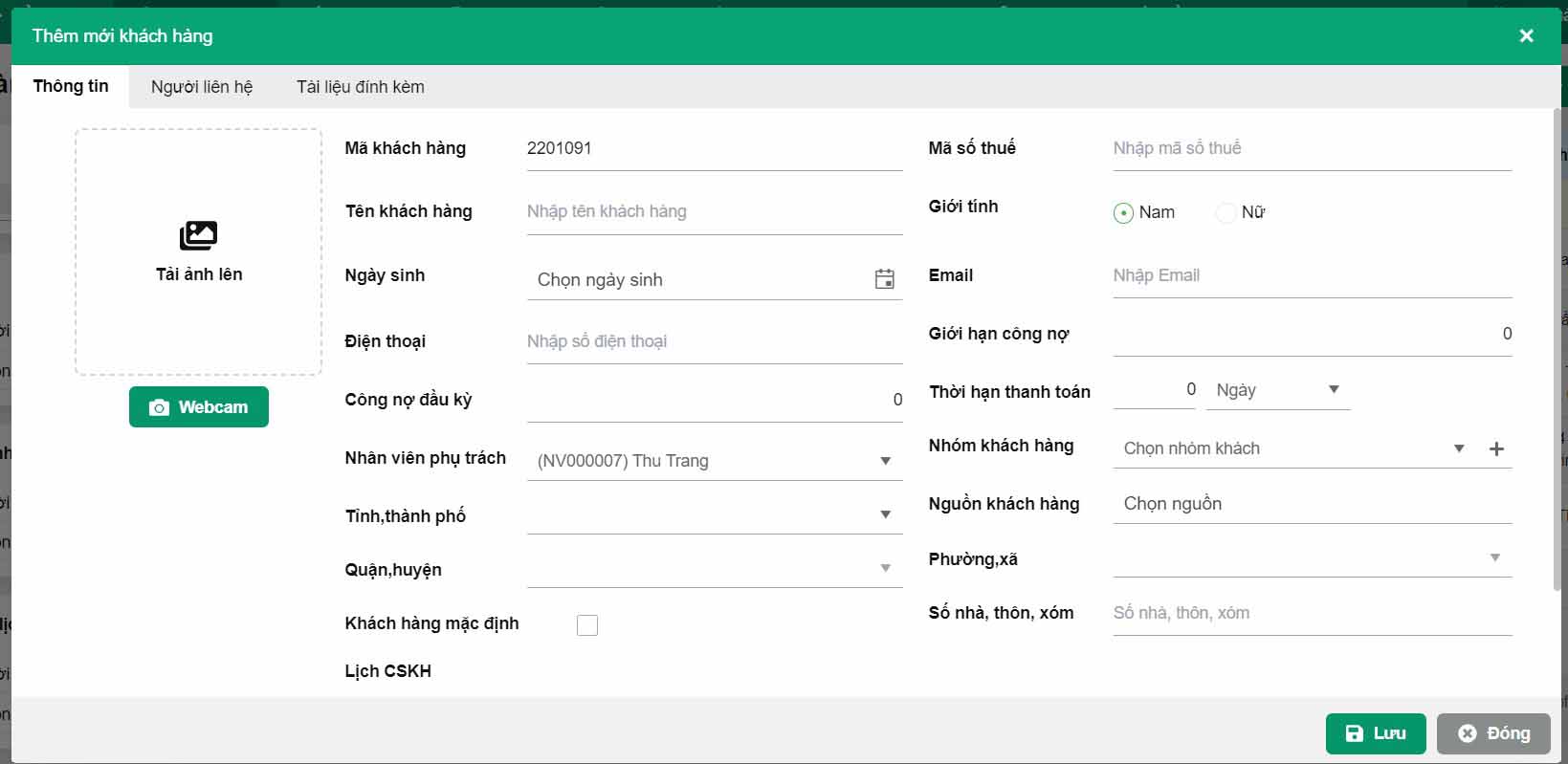Screen dimensions: 1568x764
Task: Expand the Nhân viên phụ trách dropdown
Action: pos(885,461)
